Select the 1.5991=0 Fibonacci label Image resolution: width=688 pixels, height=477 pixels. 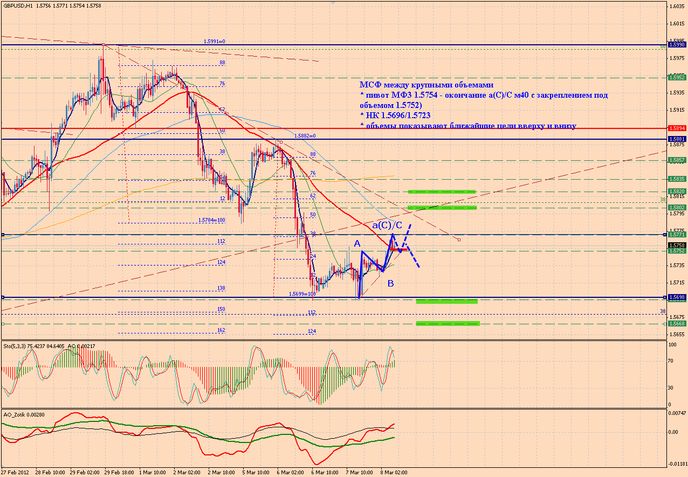click(x=214, y=42)
